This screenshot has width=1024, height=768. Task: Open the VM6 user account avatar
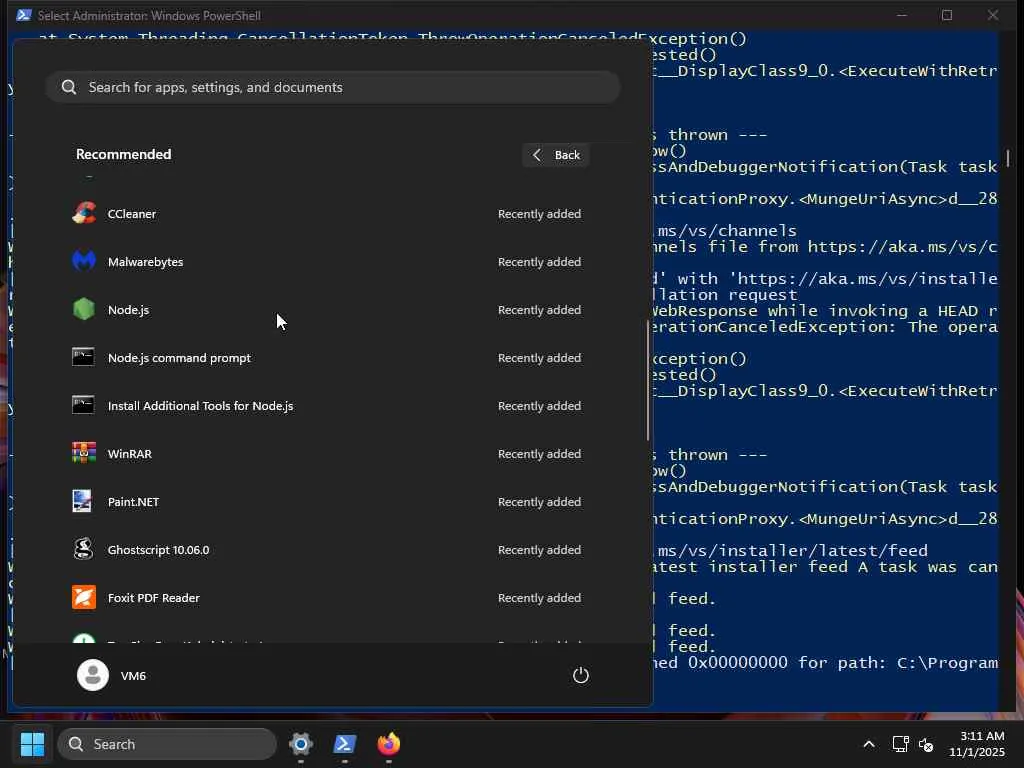tap(93, 675)
